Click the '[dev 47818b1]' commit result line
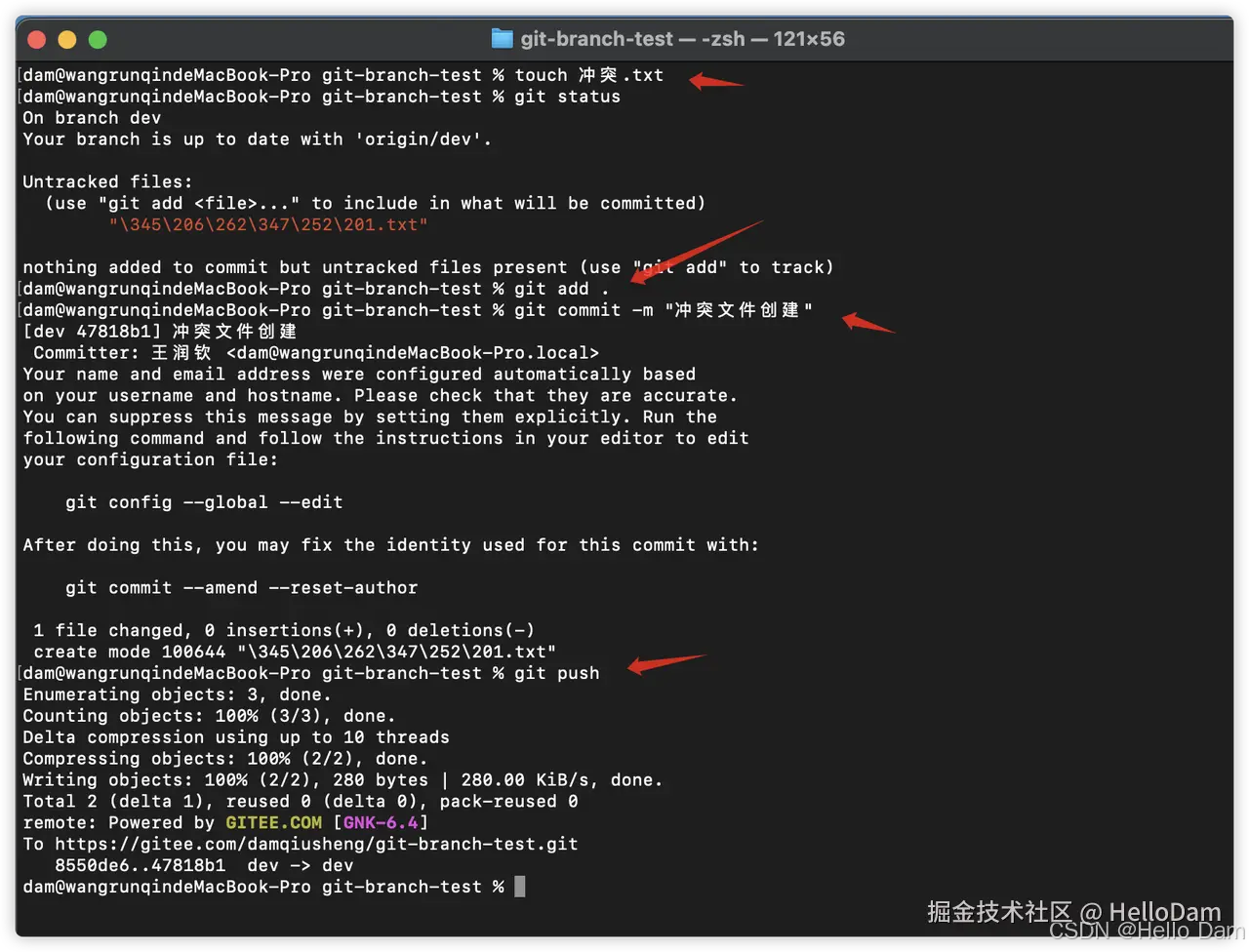This screenshot has height=952, width=1249. tap(160, 332)
